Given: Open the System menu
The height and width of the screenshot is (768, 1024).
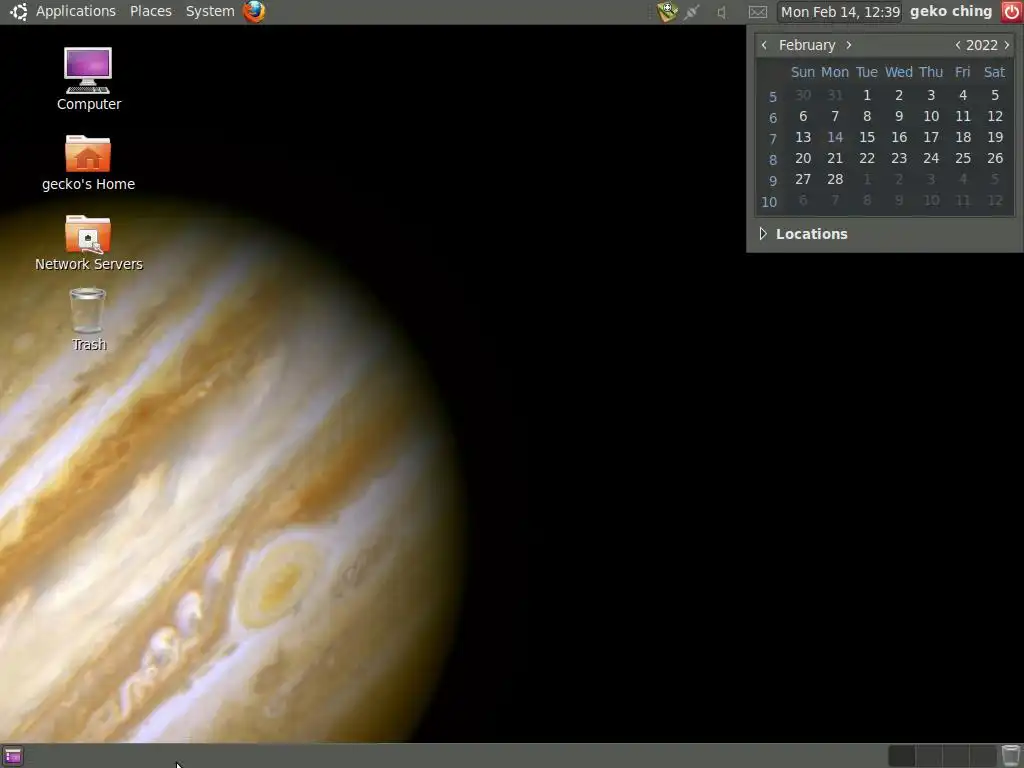Looking at the screenshot, I should 210,11.
